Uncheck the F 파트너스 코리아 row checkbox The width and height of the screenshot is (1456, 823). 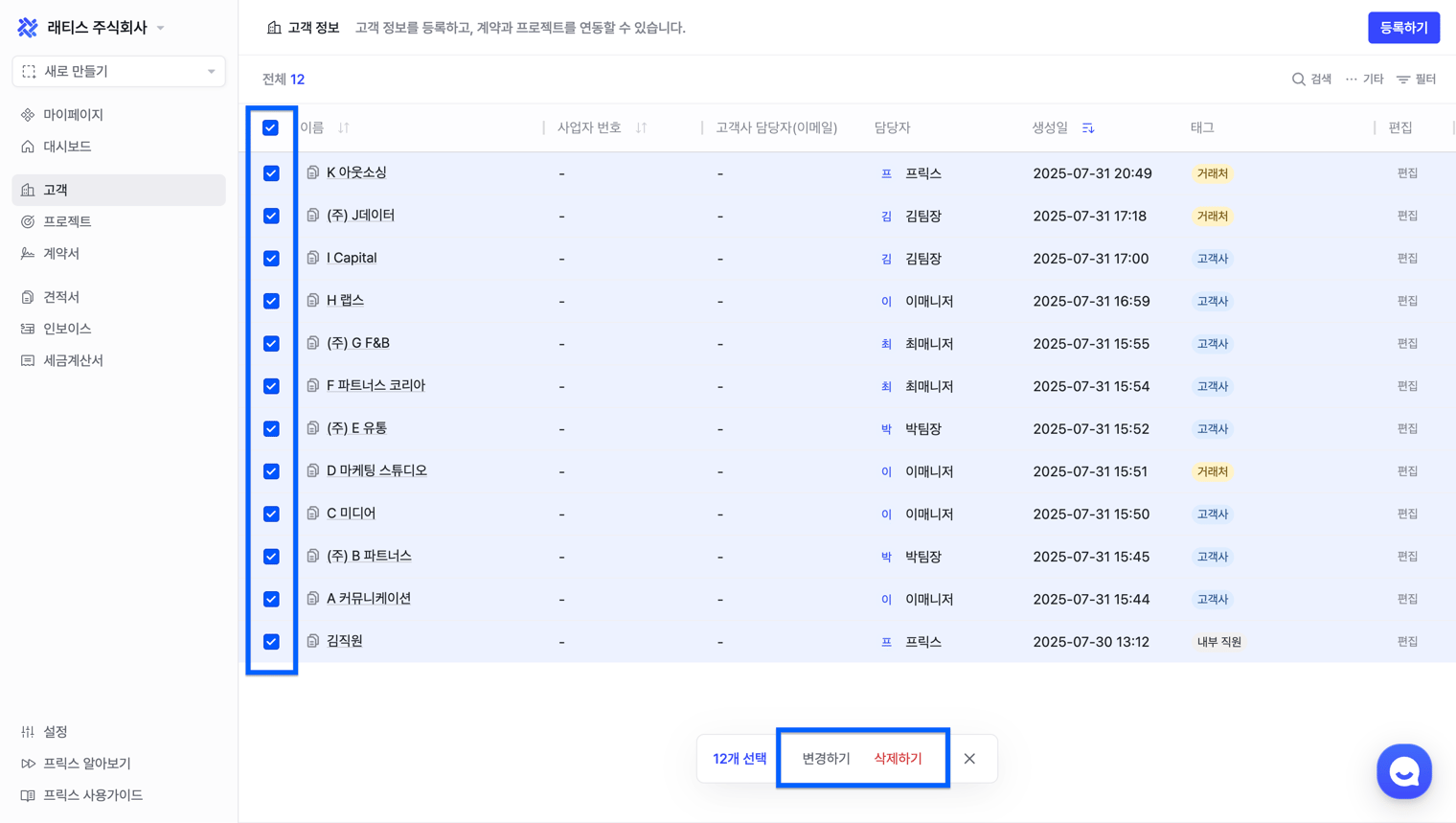(x=271, y=386)
